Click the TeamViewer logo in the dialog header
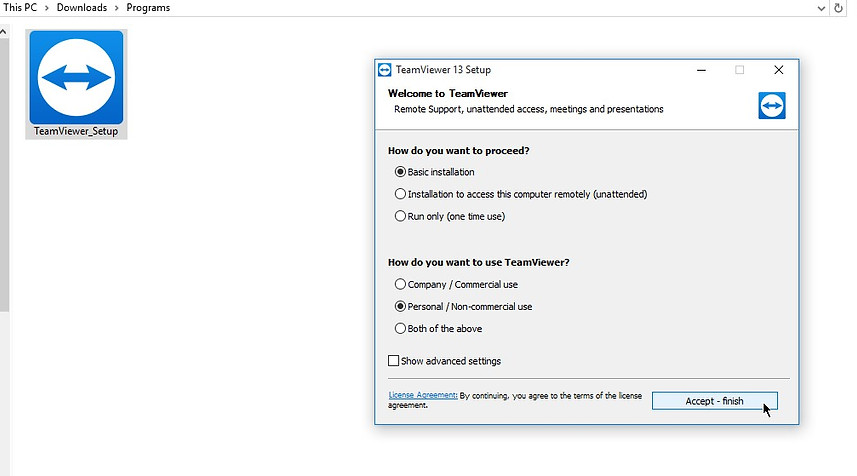This screenshot has height=476, width=857. [x=772, y=105]
